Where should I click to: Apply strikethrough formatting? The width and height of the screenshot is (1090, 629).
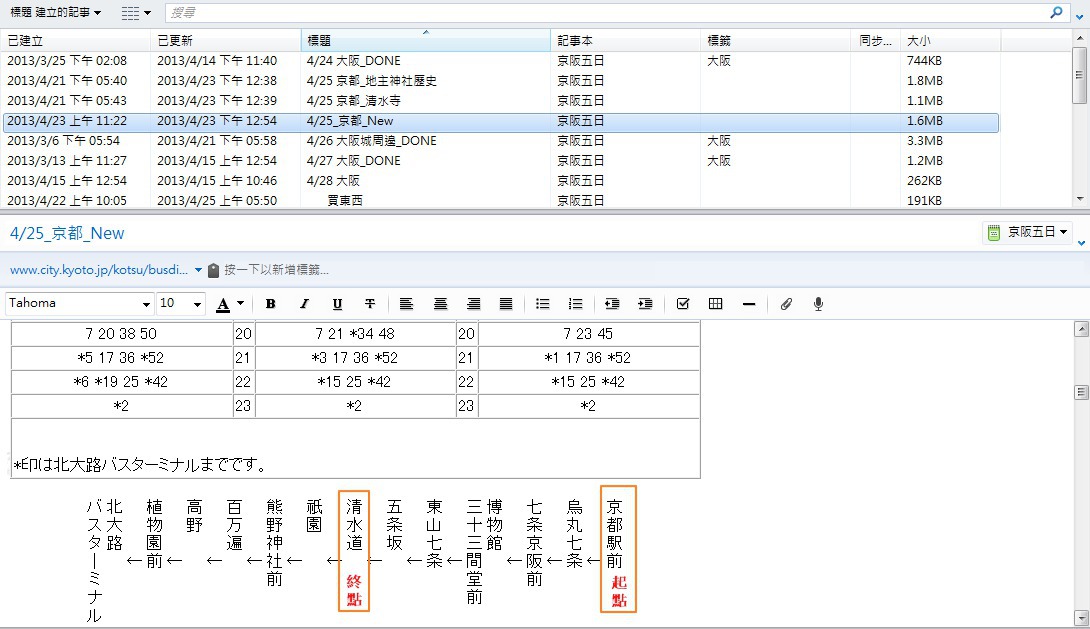tap(370, 304)
